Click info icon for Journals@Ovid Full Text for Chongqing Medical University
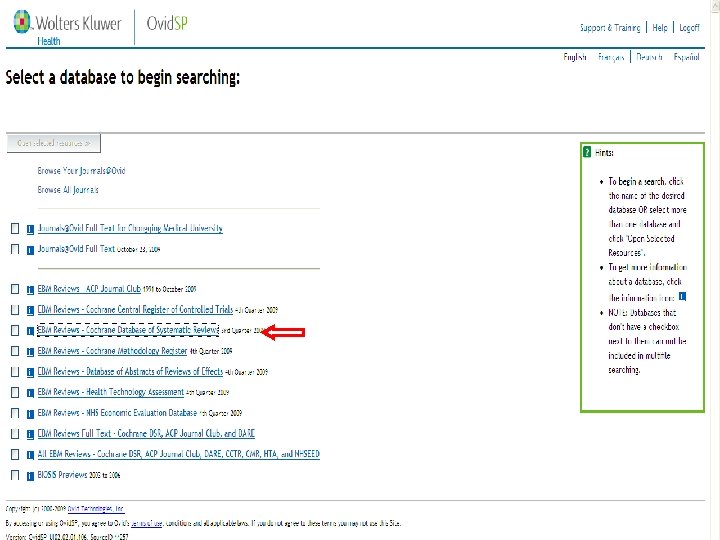 [30, 229]
